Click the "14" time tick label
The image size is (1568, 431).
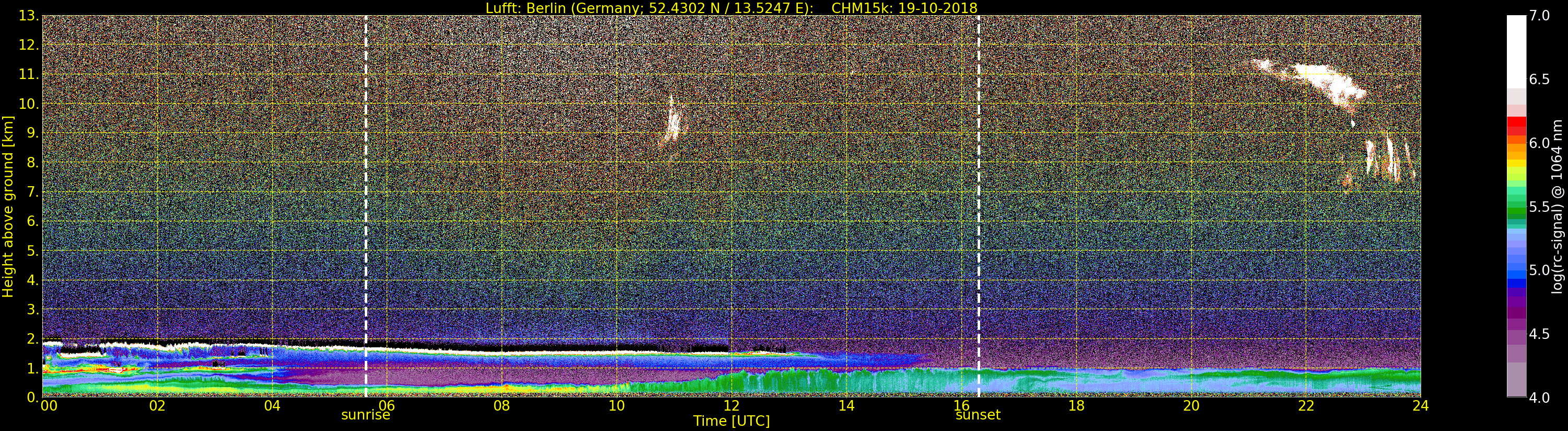point(846,406)
